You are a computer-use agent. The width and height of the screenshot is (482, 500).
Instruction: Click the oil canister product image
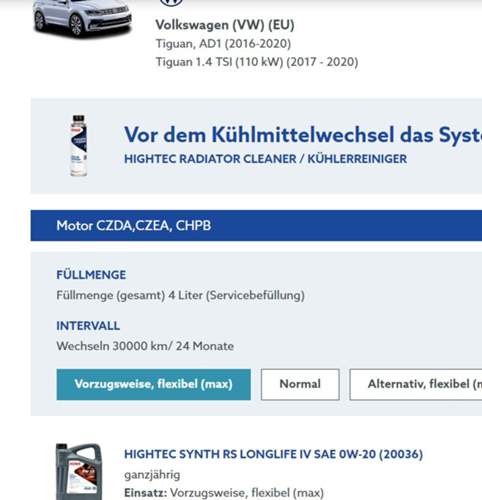pyautogui.click(x=79, y=471)
